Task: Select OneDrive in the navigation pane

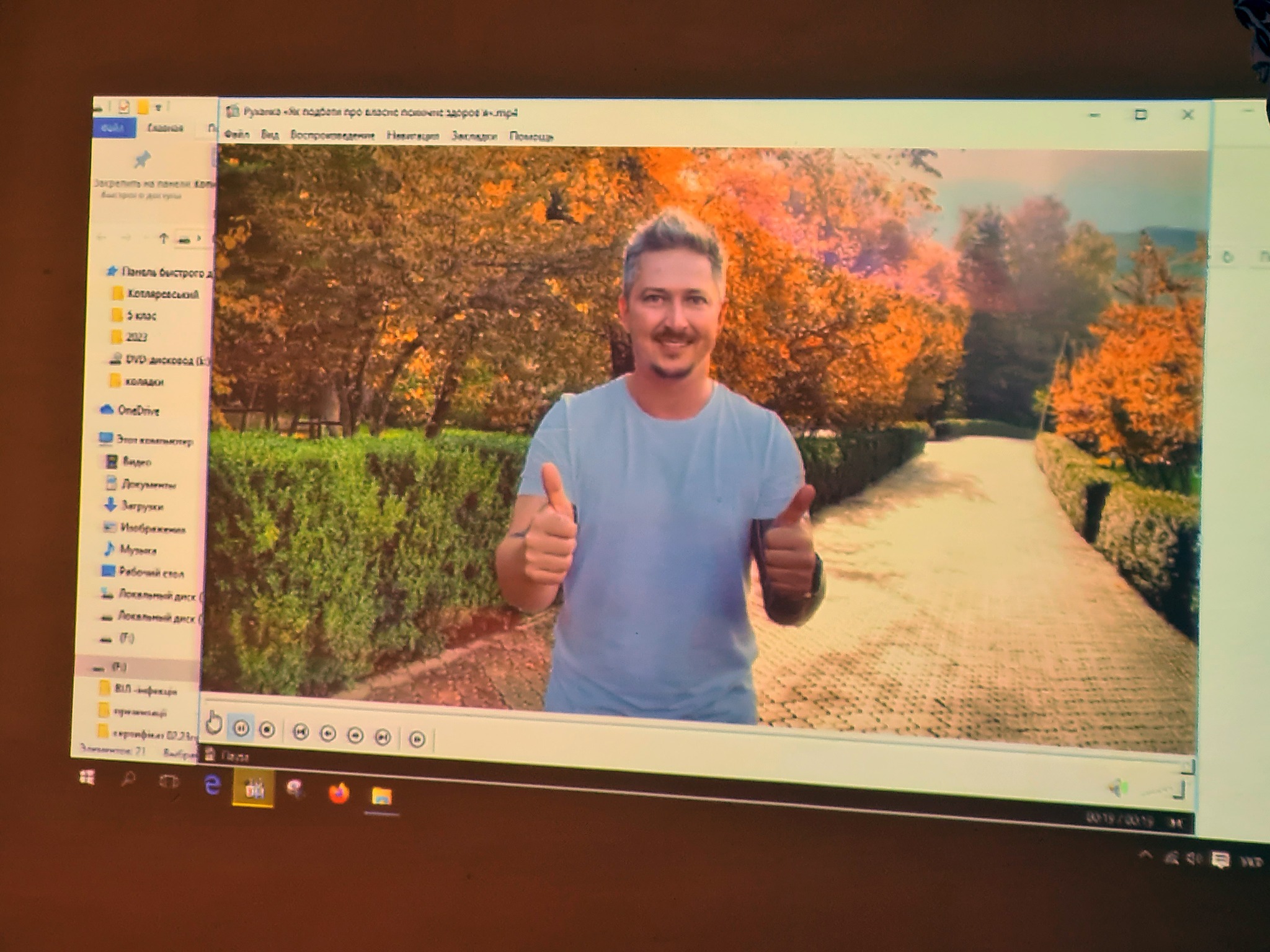Action: (130, 410)
